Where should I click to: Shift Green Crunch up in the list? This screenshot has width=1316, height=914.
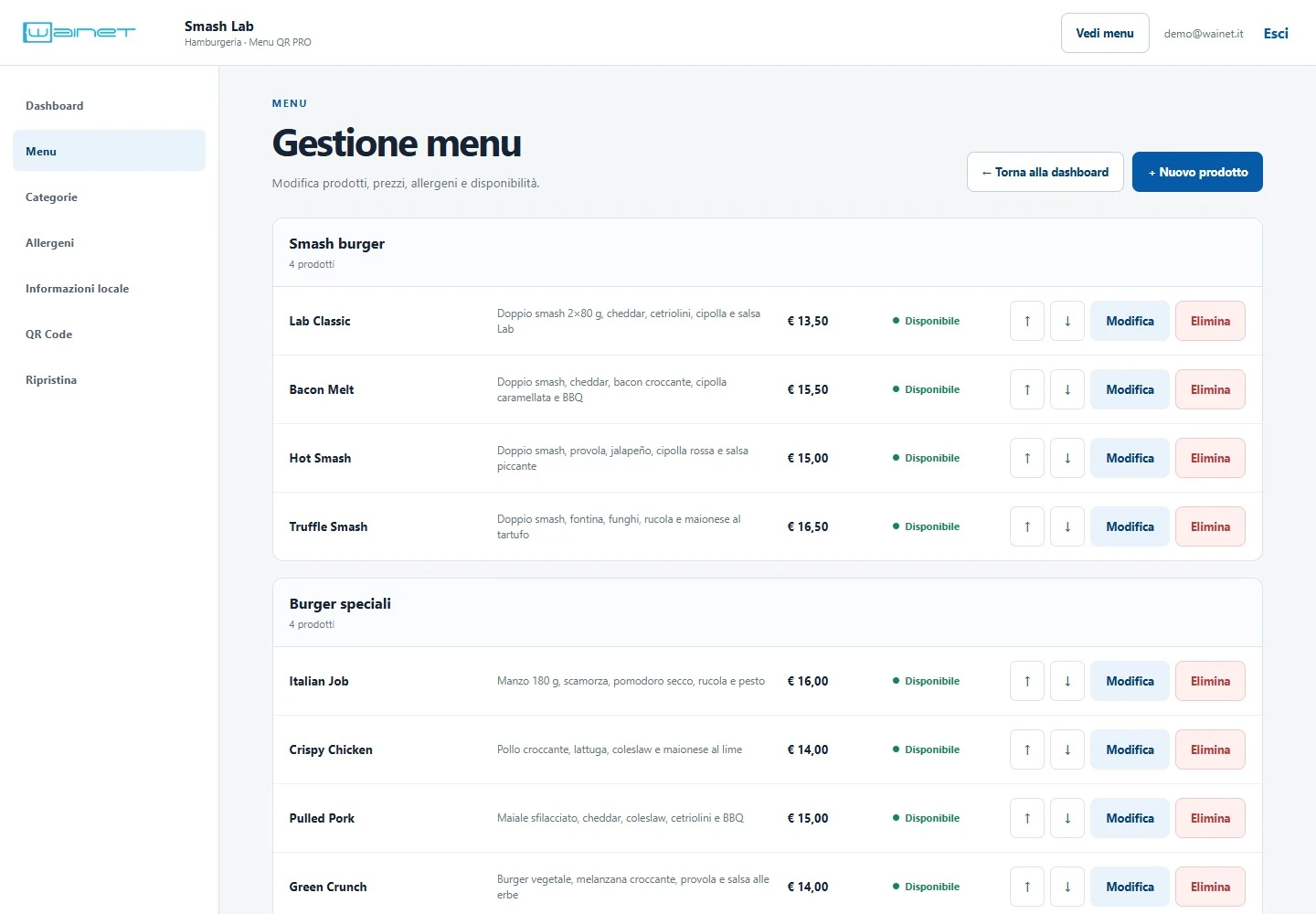(1027, 887)
